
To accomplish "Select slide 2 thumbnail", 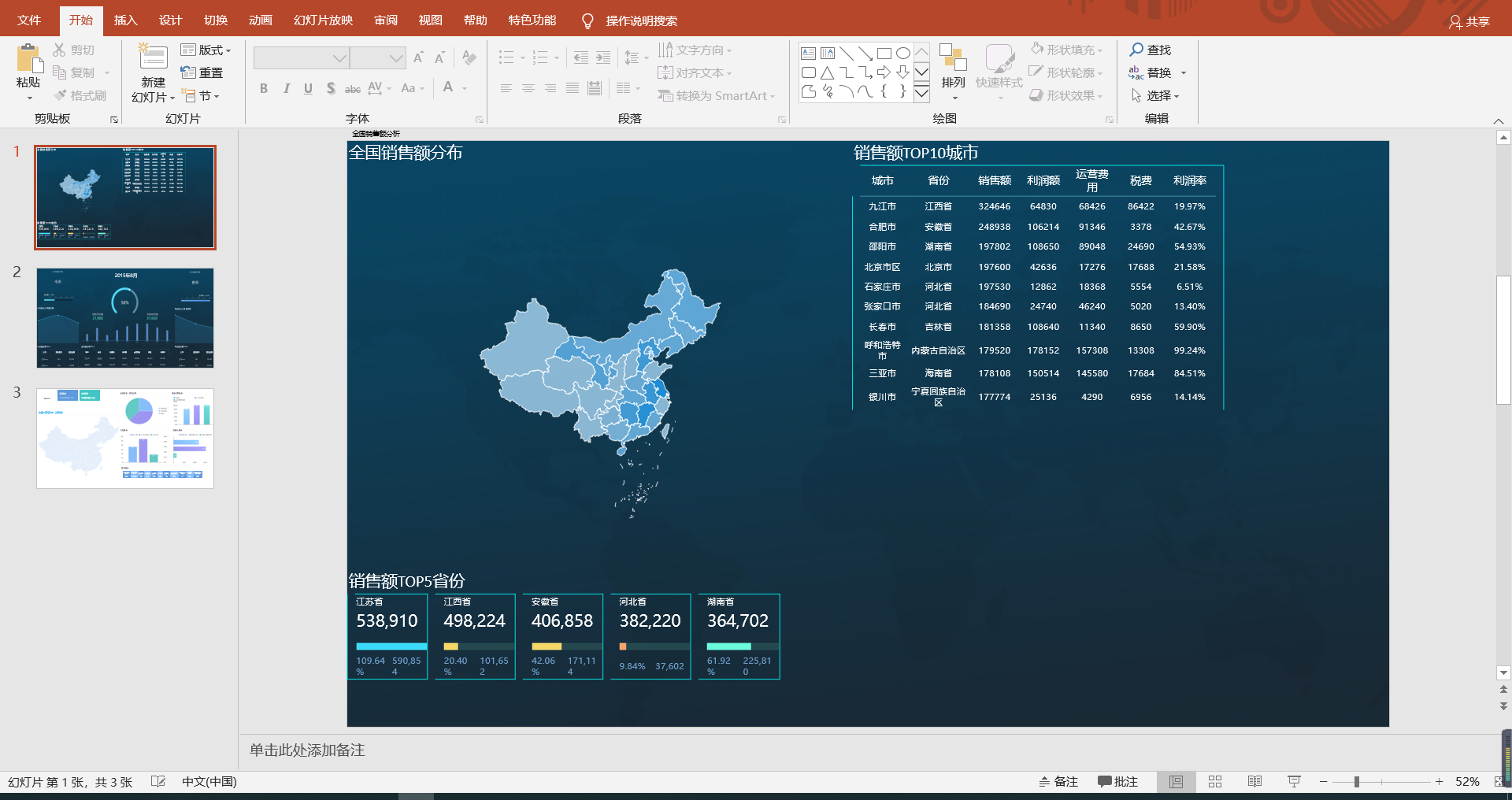I will 125,318.
